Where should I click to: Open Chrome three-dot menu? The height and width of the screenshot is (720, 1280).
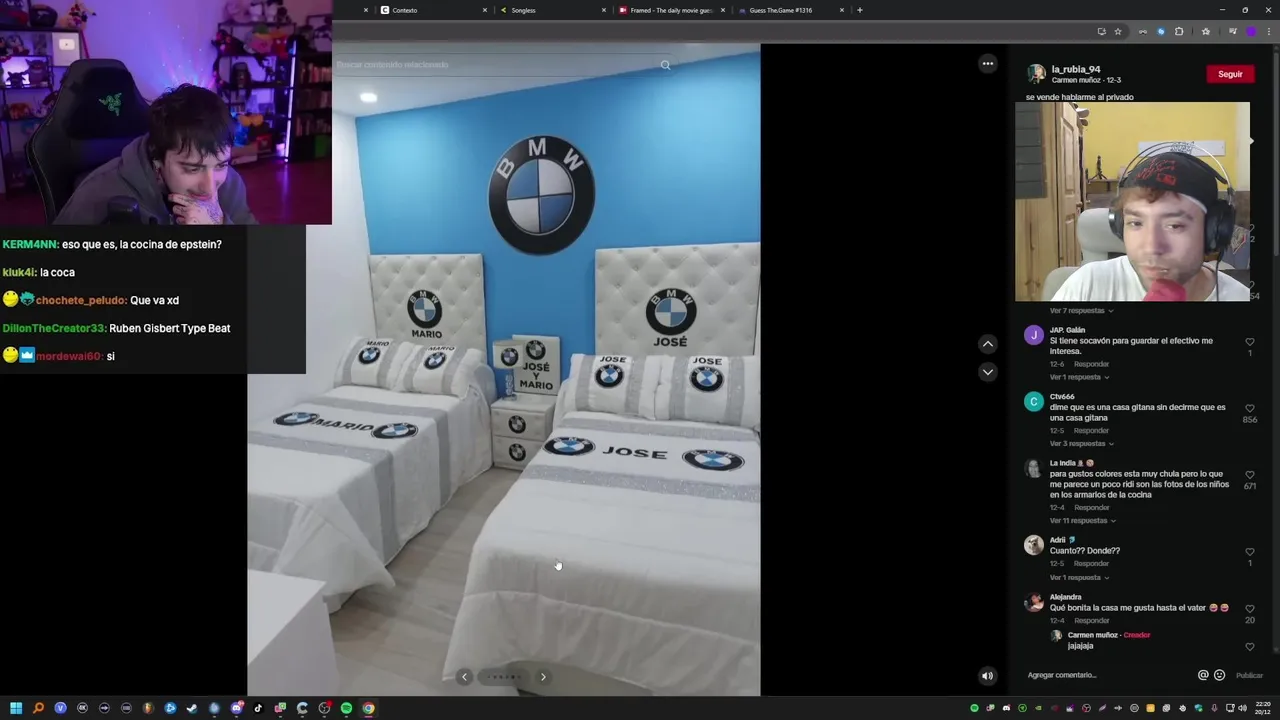coord(1269,32)
